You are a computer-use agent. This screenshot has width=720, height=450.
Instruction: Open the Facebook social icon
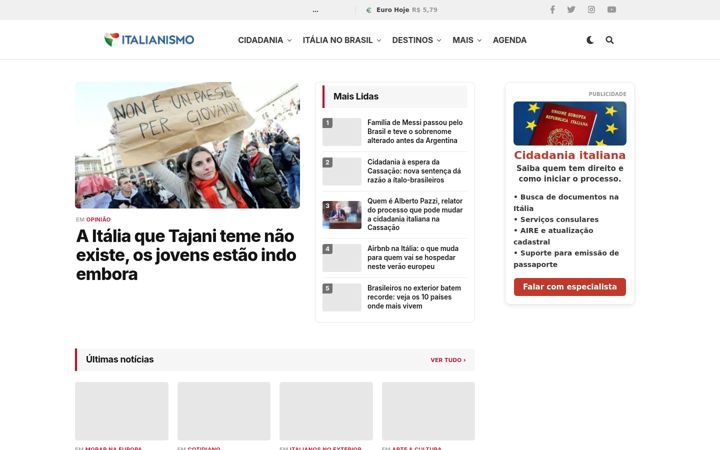coord(552,10)
